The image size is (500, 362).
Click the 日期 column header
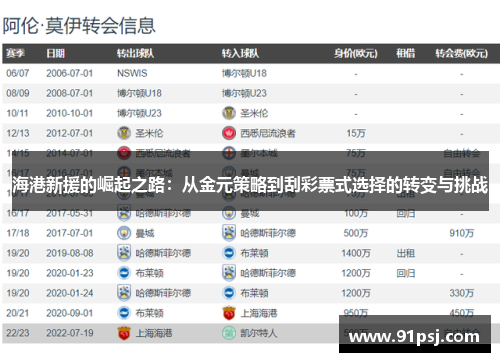coord(55,53)
